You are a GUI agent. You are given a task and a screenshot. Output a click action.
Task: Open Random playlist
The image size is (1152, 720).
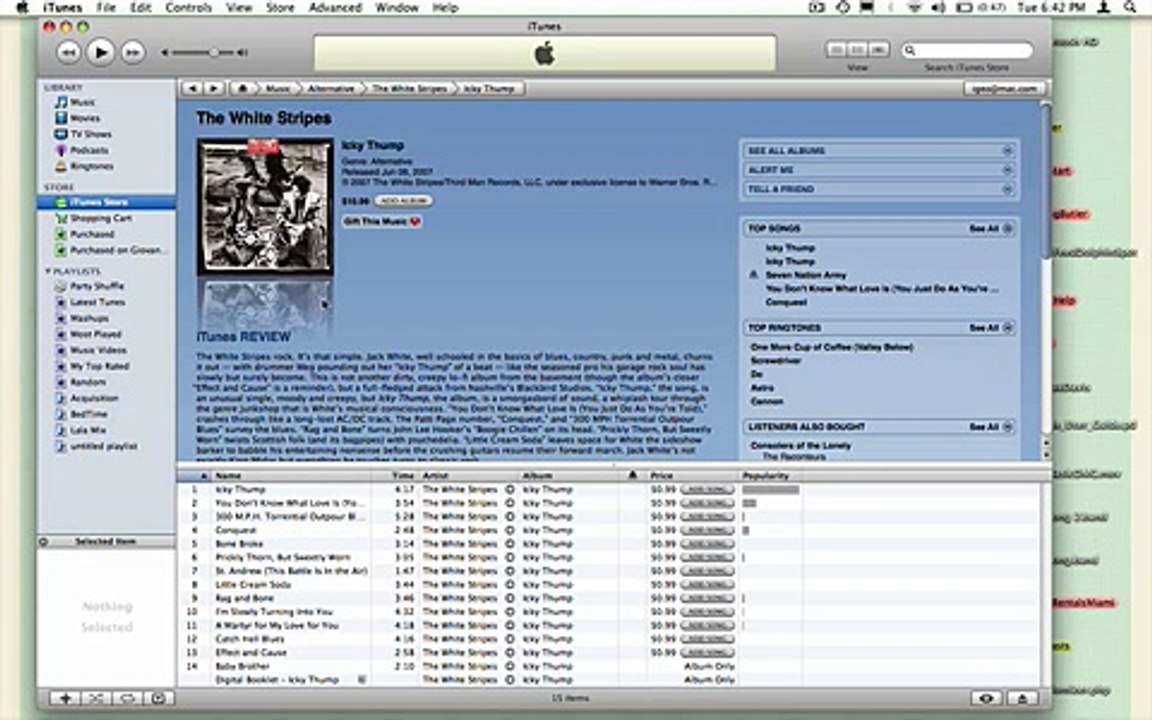tap(87, 383)
